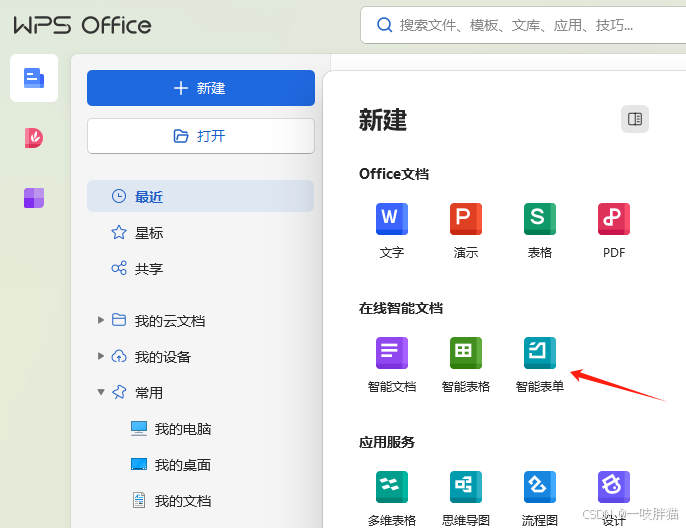Open the documents icon in left rail
The width and height of the screenshot is (686, 528).
(34, 78)
